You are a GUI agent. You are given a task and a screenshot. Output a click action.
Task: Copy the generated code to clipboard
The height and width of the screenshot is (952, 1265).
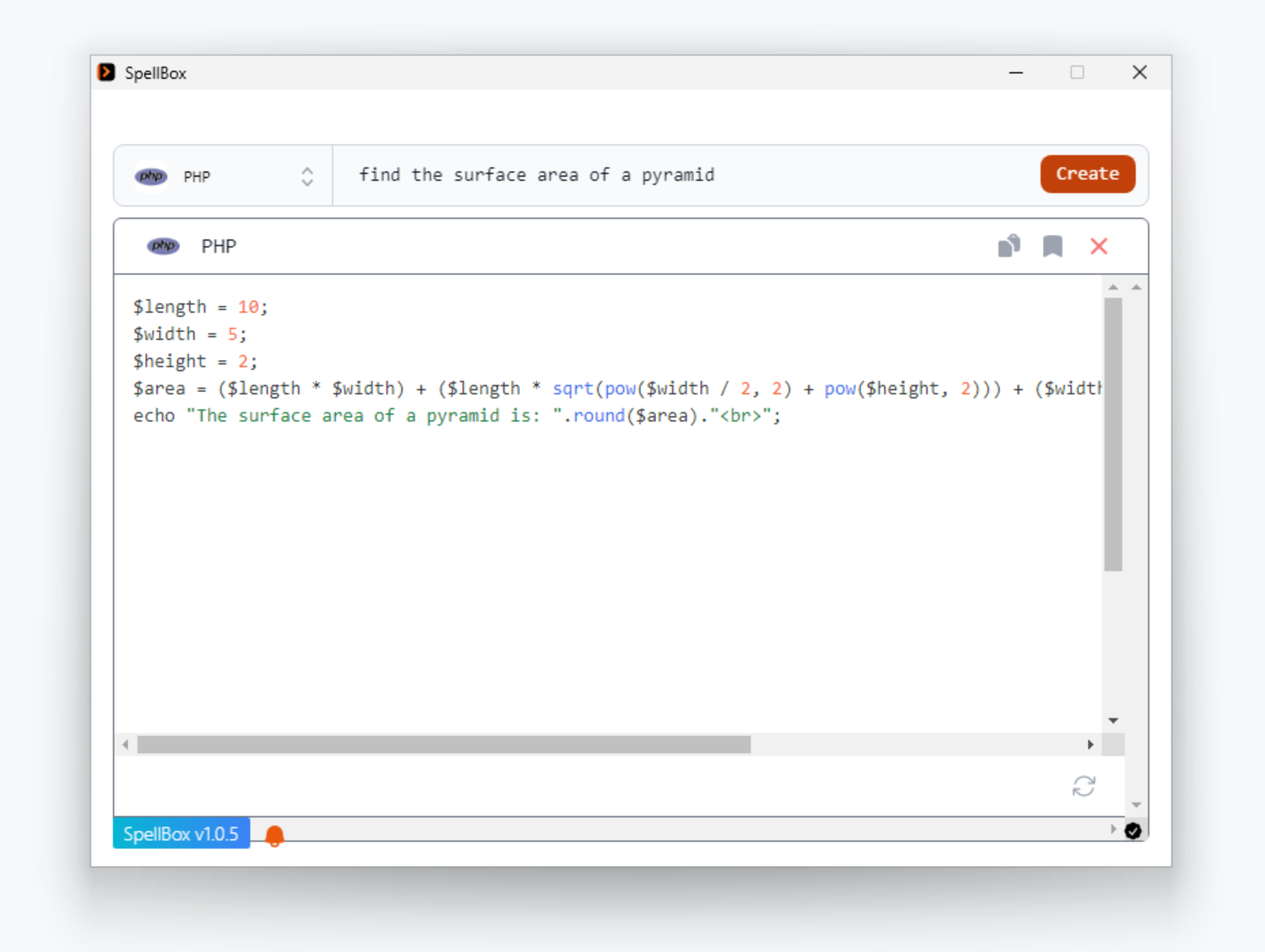coord(1009,246)
